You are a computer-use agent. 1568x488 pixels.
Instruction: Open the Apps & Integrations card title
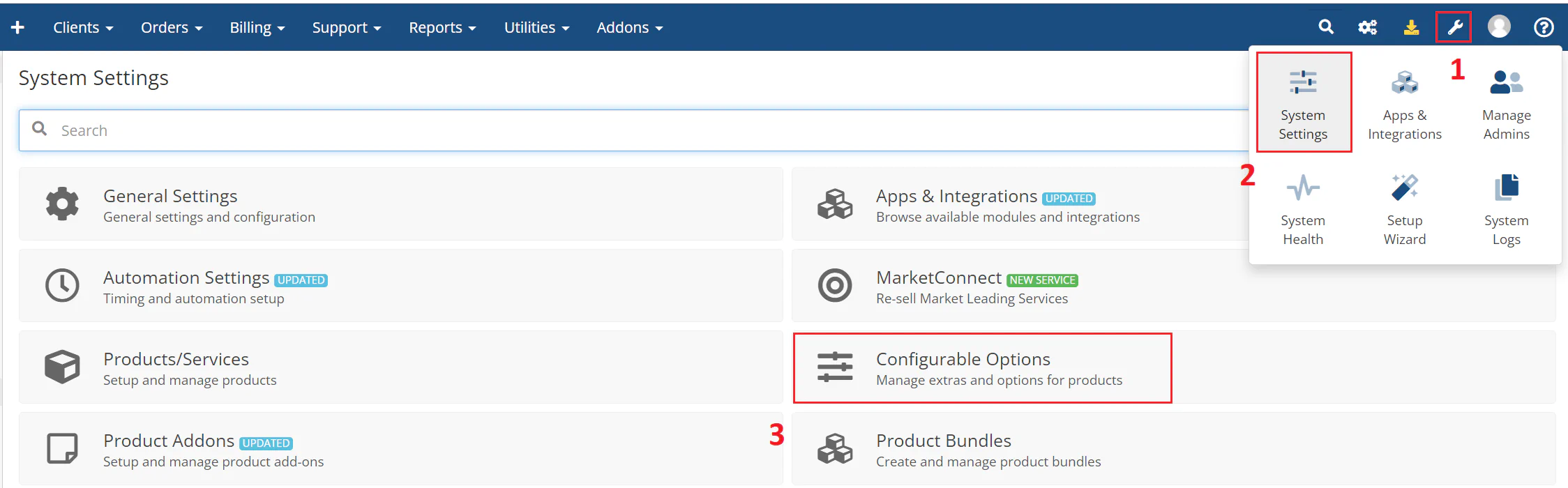pos(956,196)
